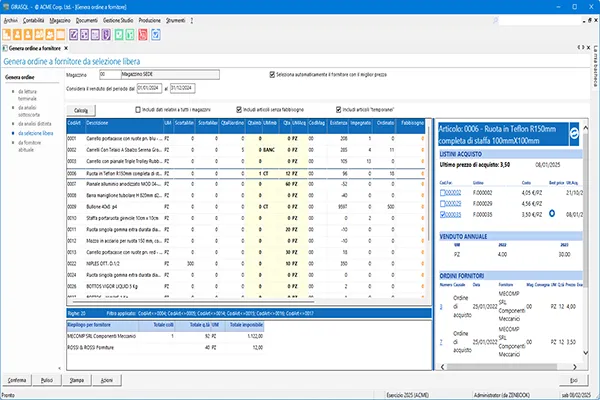The height and width of the screenshot is (400, 600).
Task: Click the down scroll arrow of the article panel
Action: click(585, 353)
